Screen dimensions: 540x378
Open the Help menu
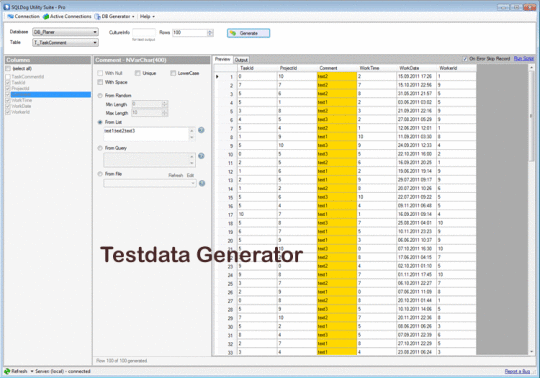click(147, 16)
